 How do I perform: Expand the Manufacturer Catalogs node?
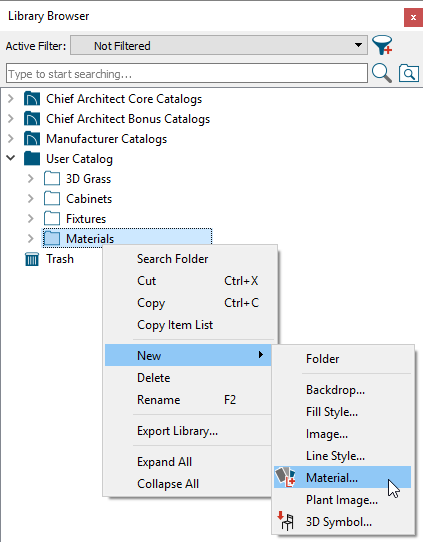11,139
